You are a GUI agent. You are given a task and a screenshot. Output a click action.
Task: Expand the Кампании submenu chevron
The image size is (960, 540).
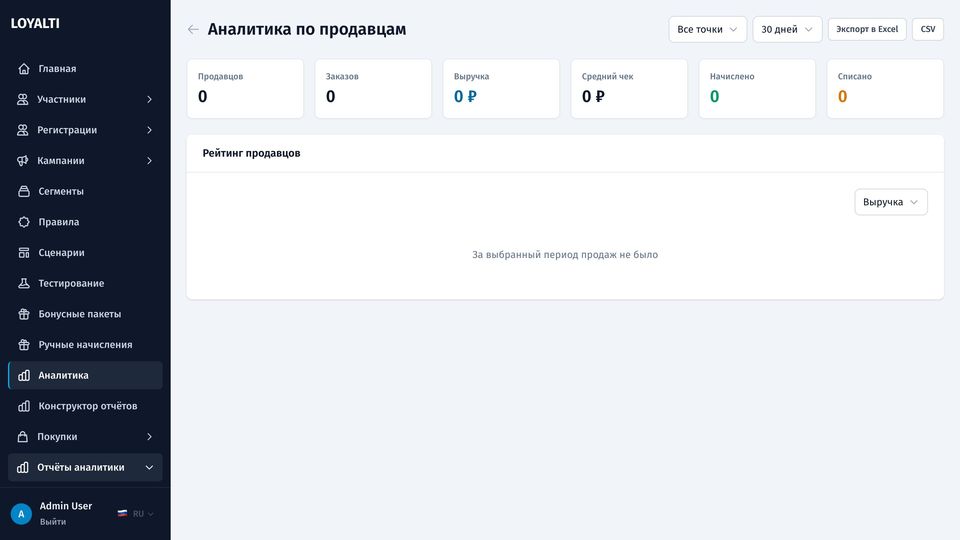(x=149, y=160)
